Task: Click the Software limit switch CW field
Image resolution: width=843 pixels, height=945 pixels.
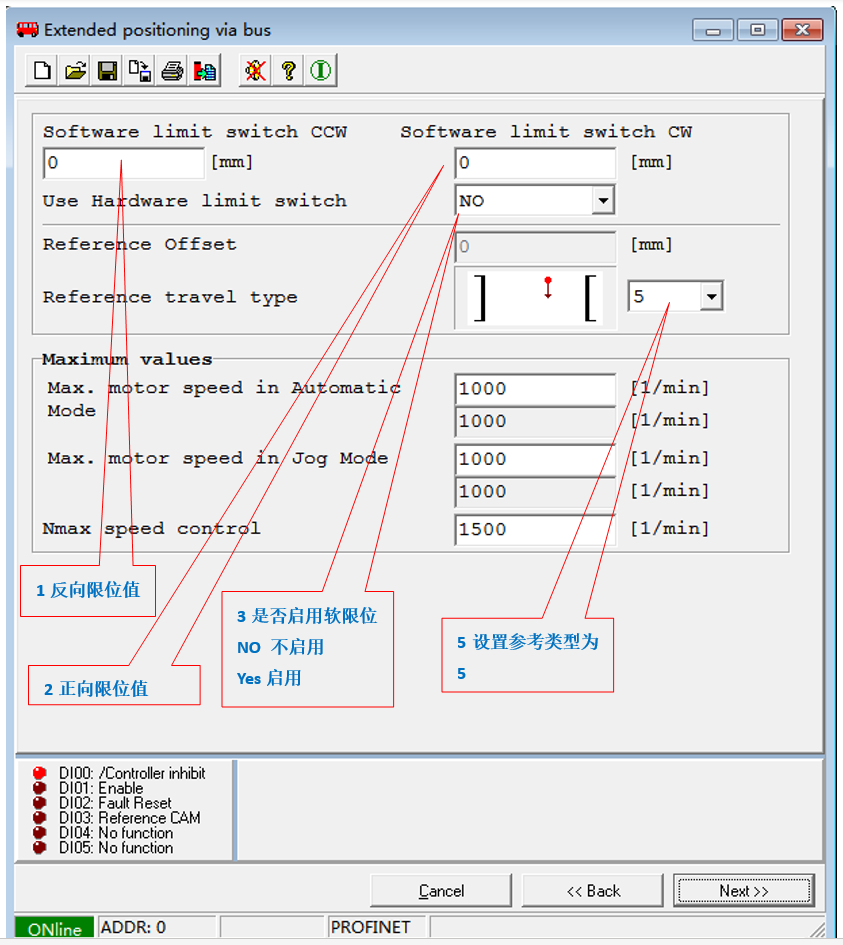Action: tap(535, 163)
